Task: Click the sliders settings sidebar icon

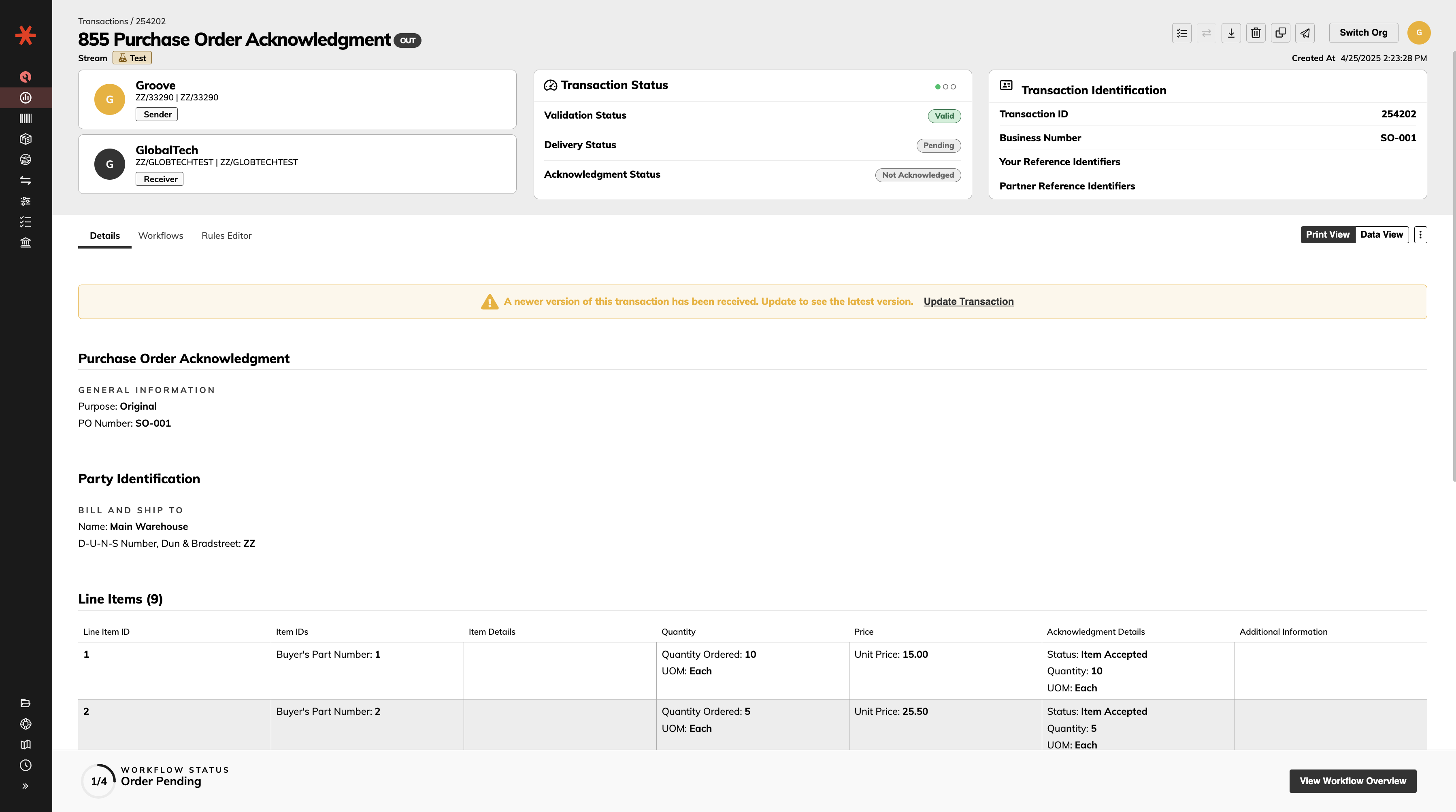Action: tap(26, 201)
